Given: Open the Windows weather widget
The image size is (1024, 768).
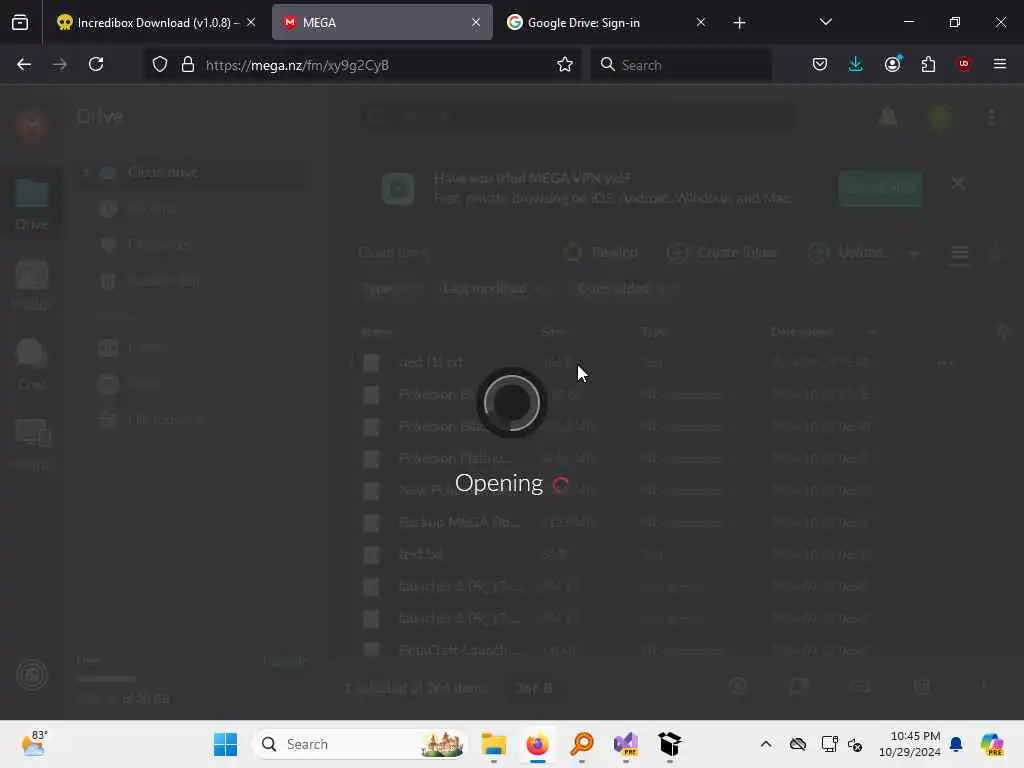Looking at the screenshot, I should click(x=35, y=744).
